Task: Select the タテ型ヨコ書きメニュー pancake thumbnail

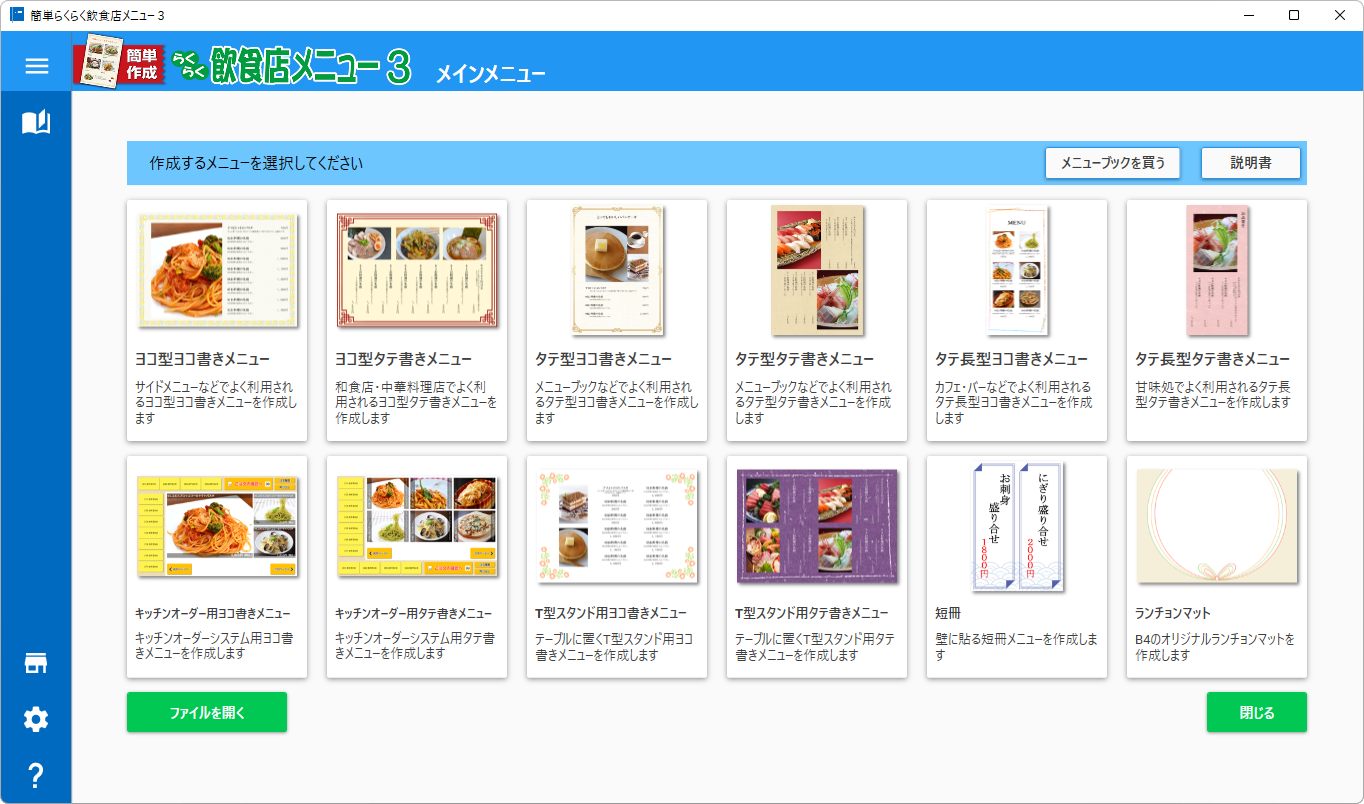Action: click(617, 270)
